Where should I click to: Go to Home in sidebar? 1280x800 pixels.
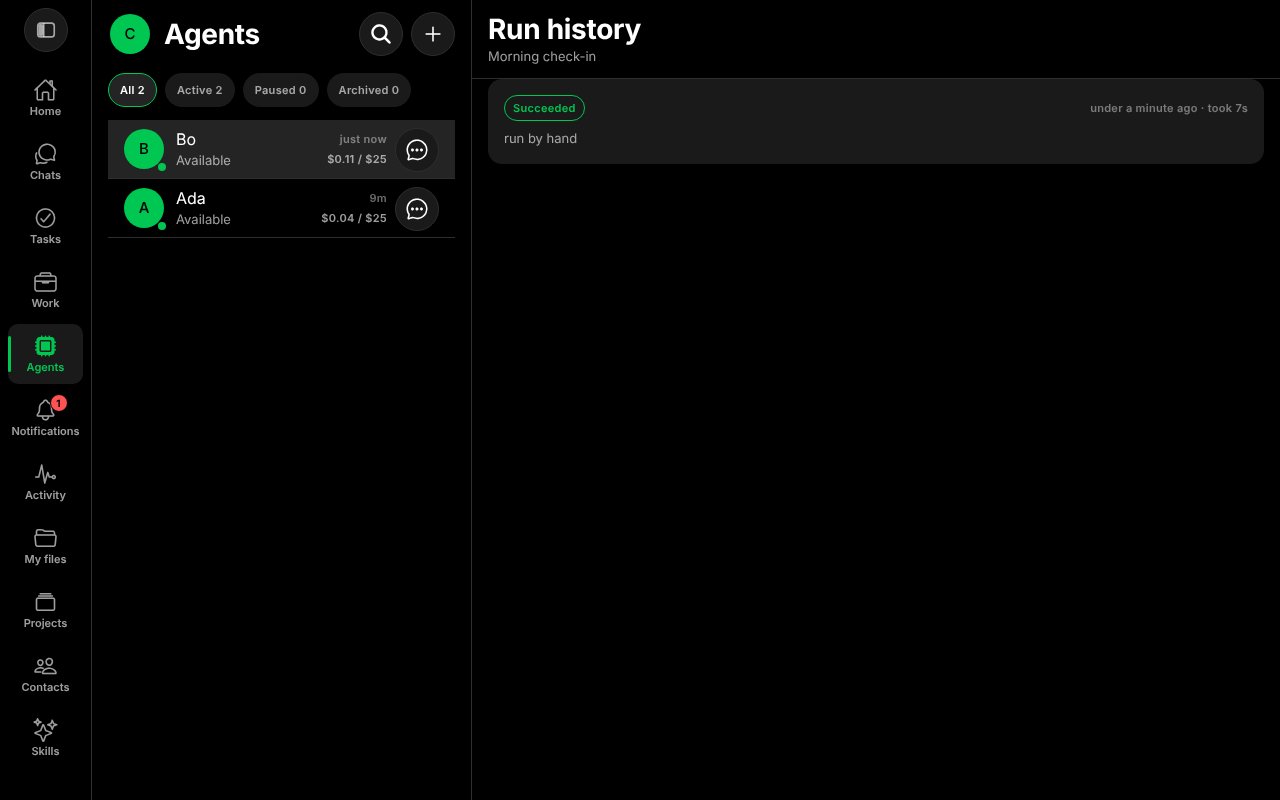[x=45, y=98]
